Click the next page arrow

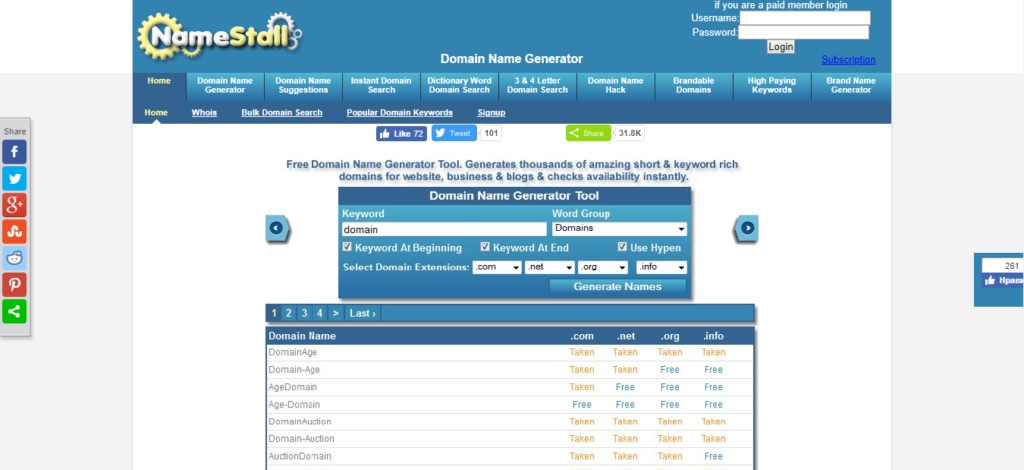click(x=335, y=313)
